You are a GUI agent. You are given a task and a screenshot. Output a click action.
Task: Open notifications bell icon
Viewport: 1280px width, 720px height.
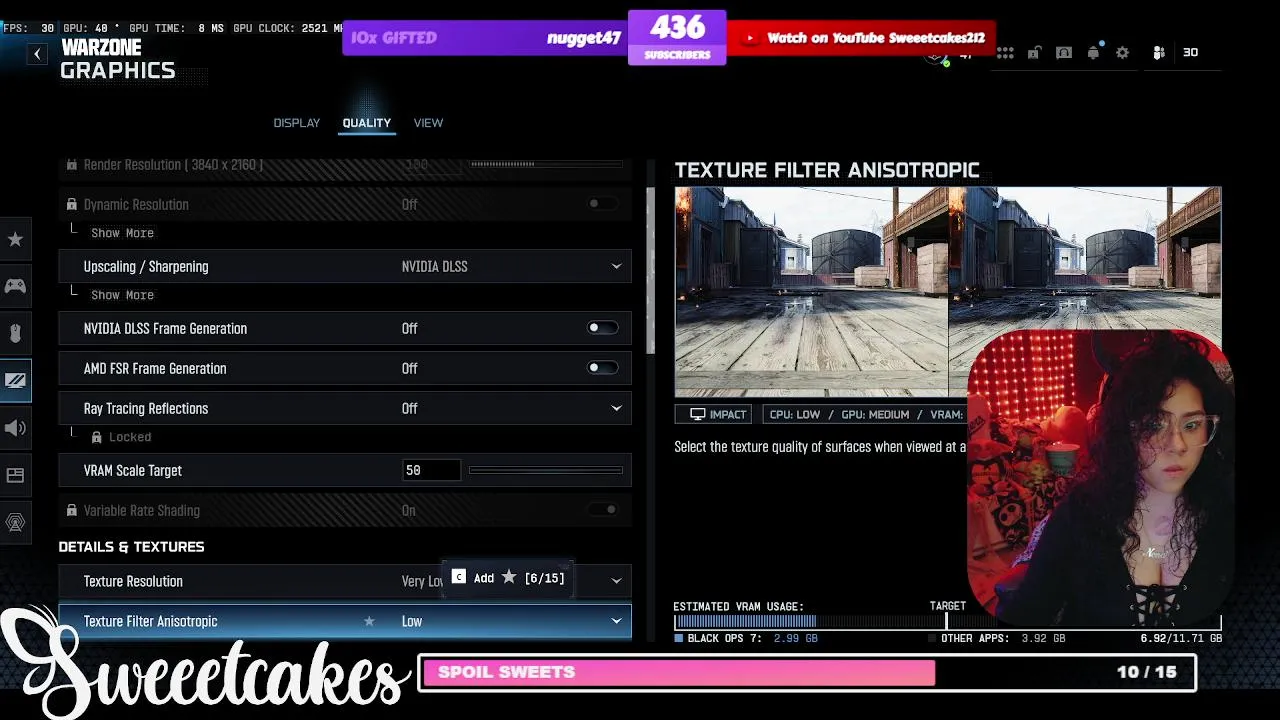coord(1093,53)
